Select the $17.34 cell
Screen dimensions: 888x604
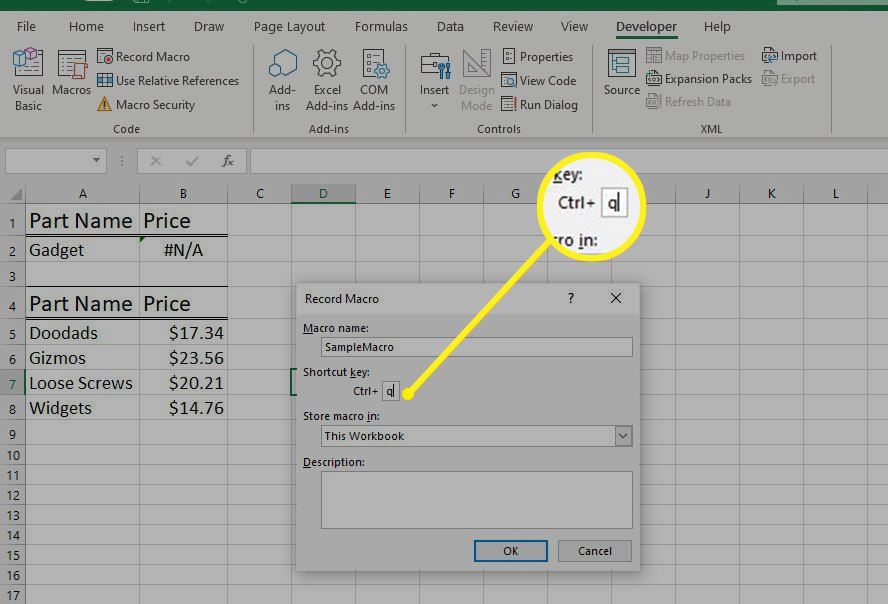tap(183, 333)
